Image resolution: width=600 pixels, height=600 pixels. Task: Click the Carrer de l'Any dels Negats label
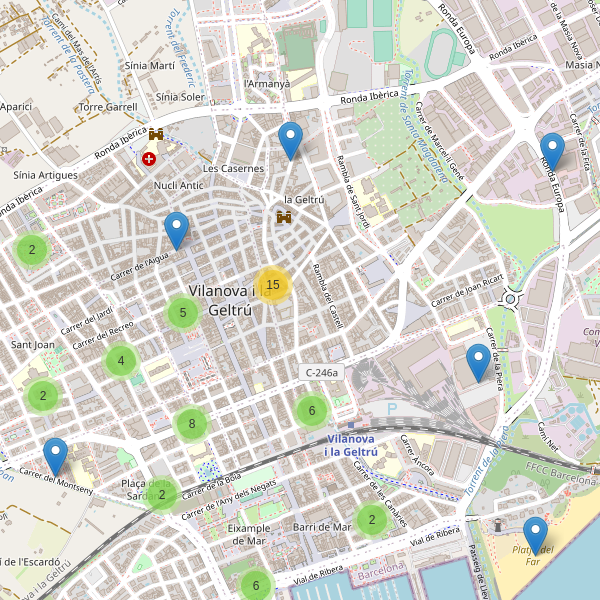[228, 500]
